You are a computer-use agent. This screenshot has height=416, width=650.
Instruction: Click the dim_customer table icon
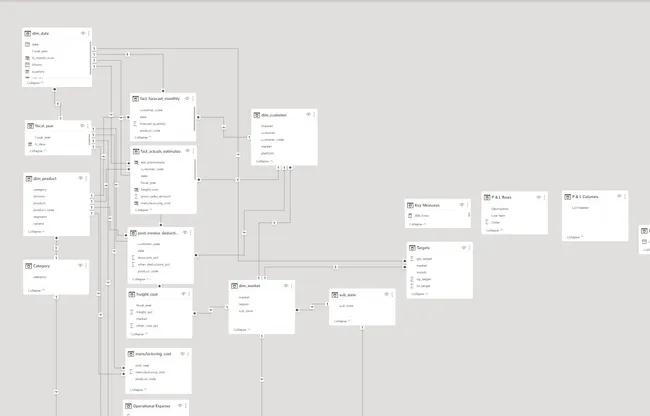(257, 115)
